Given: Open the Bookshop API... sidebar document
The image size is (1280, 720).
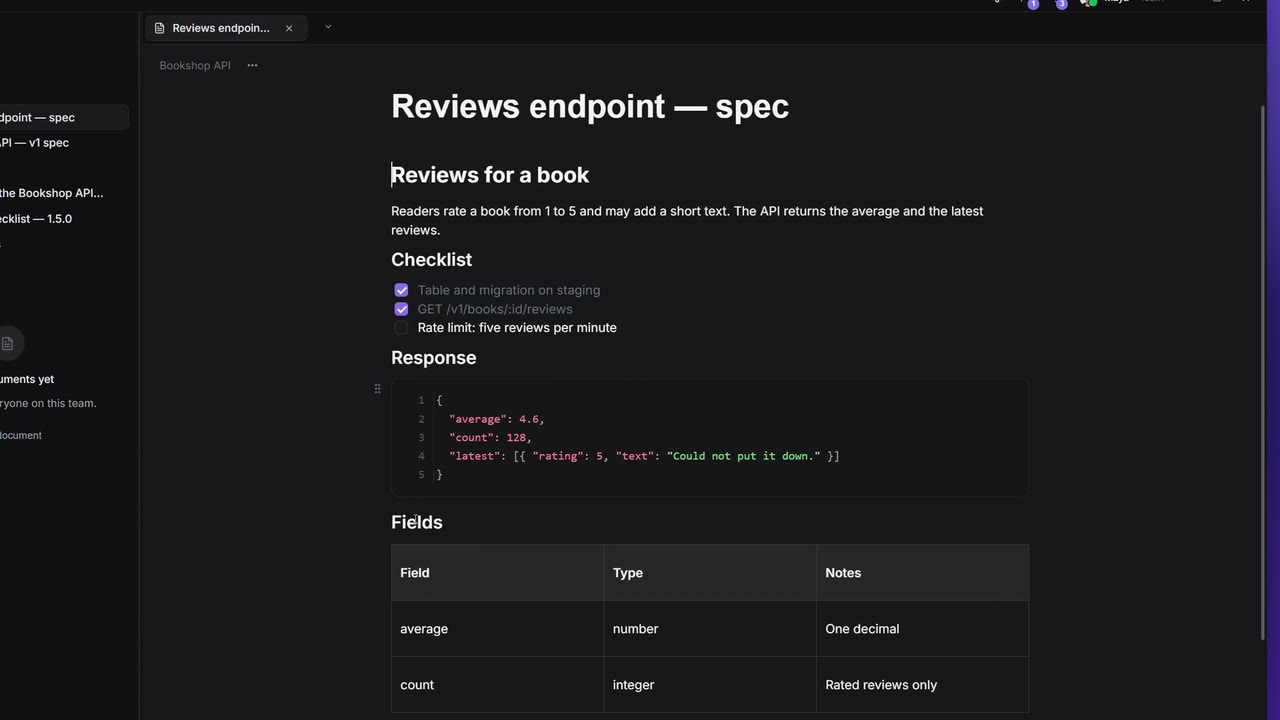Looking at the screenshot, I should [x=52, y=193].
